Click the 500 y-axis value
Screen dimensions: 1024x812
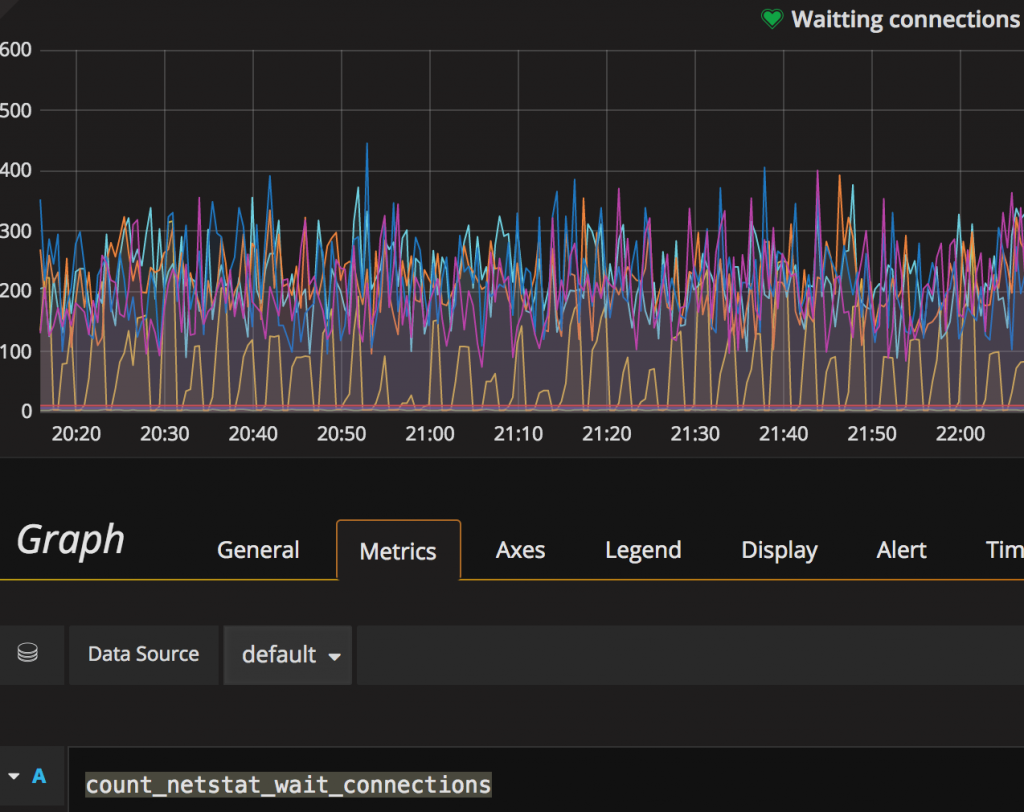point(16,110)
